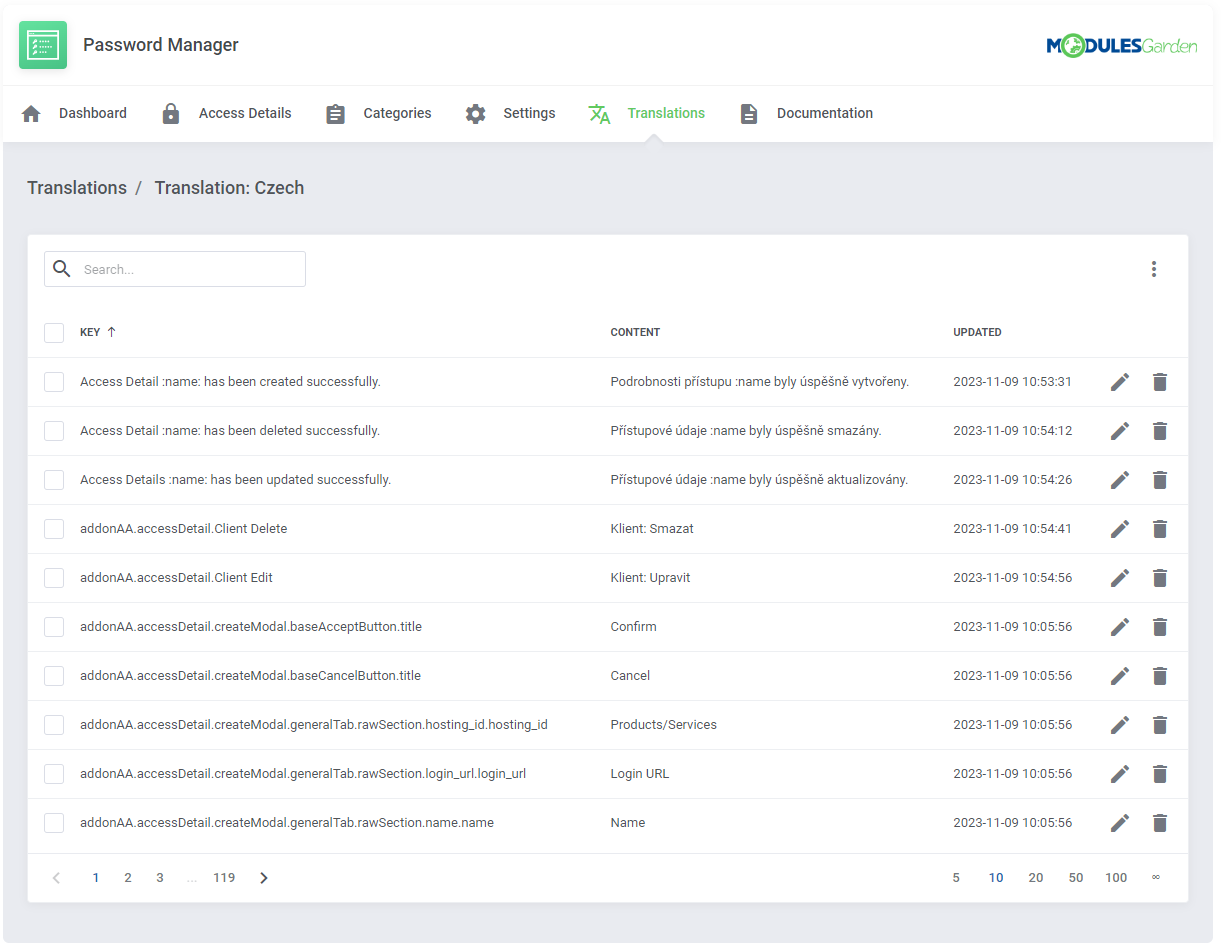Delete the 'has been created successfully' translation
The image size is (1221, 946).
1160,382
